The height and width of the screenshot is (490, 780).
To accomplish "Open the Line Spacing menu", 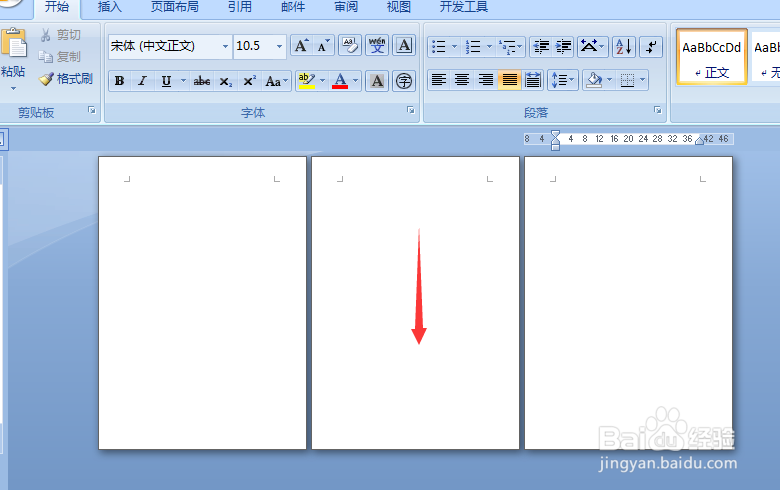I will [563, 80].
